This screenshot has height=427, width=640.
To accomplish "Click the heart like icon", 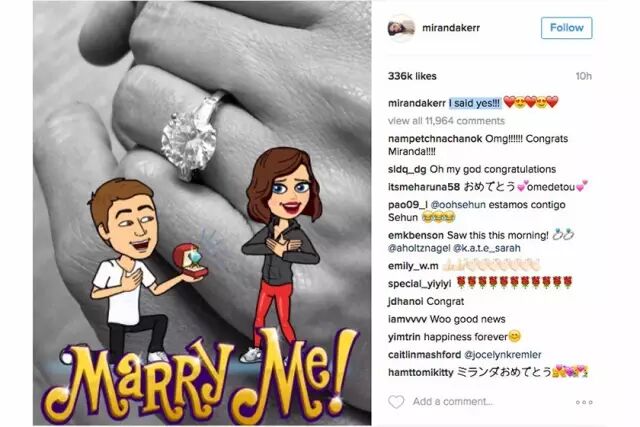I will (396, 402).
